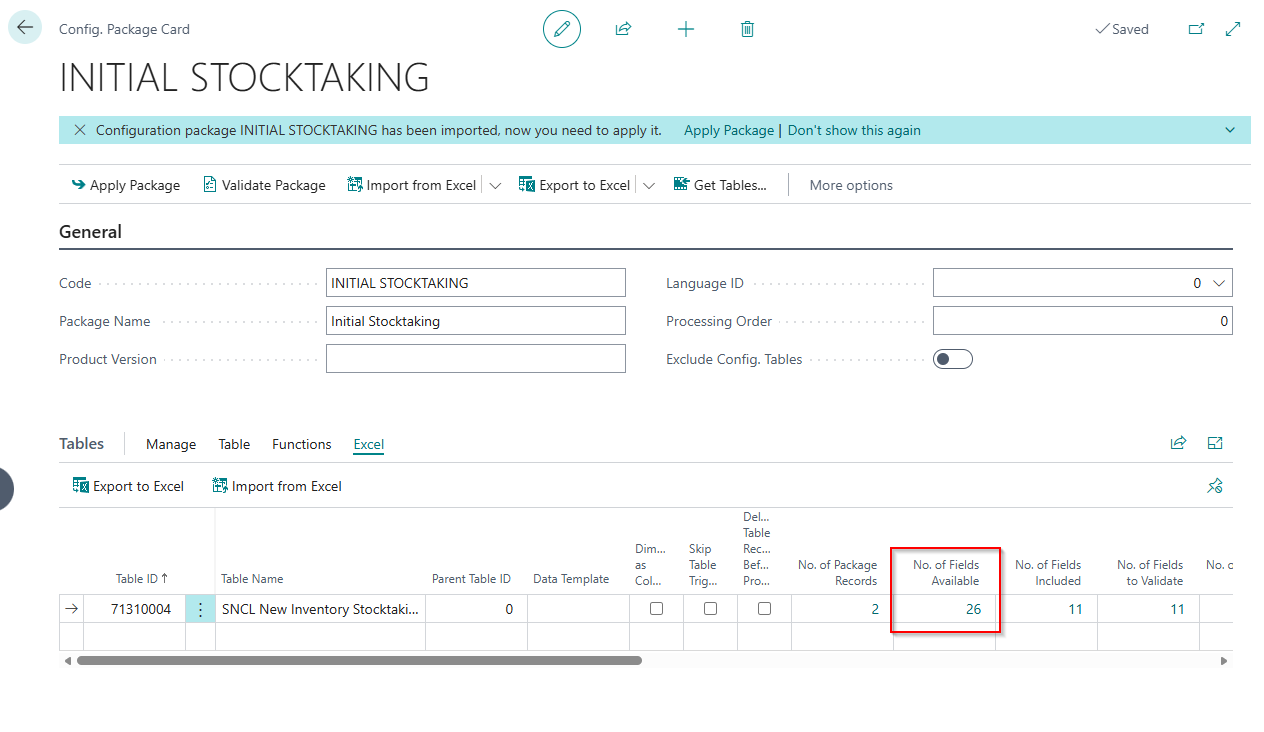
Task: Click the Saved status indicator
Action: [x=1122, y=29]
